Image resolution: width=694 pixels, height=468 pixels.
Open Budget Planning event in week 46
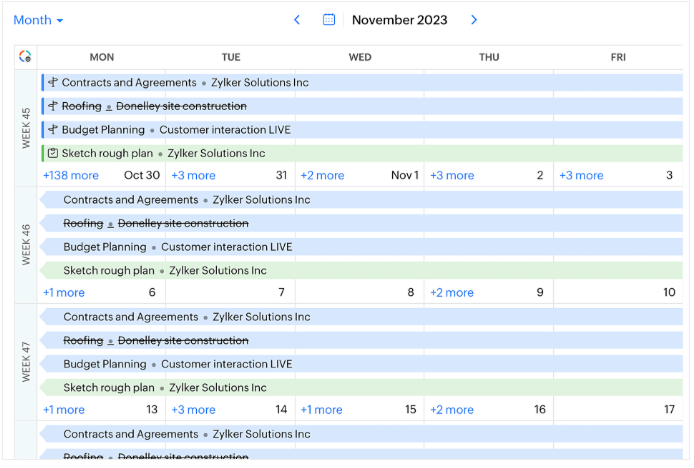point(105,247)
